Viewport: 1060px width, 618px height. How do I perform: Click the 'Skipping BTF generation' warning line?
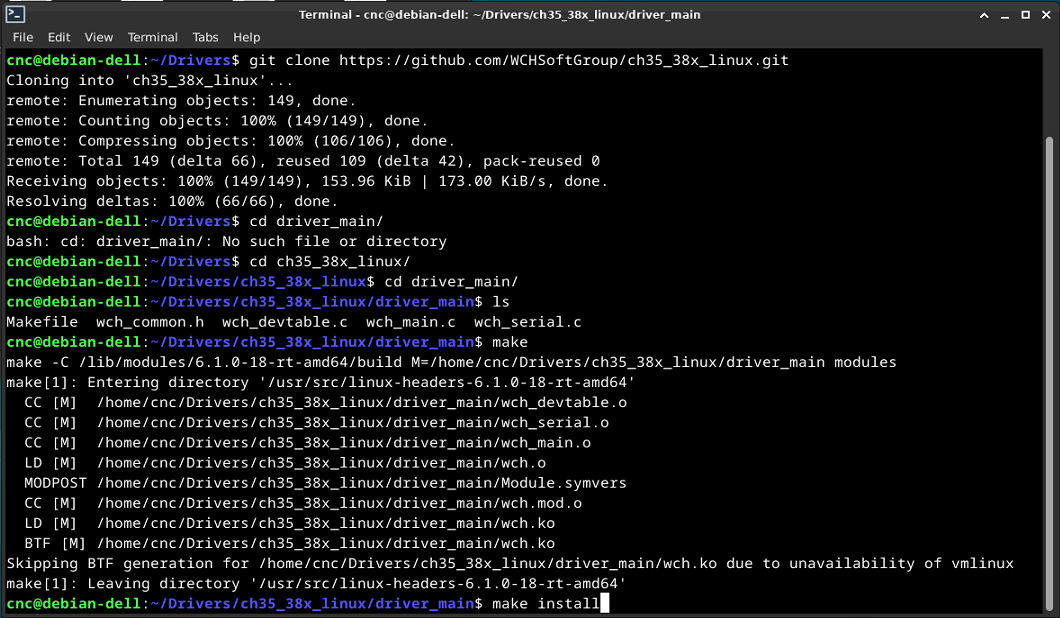click(x=510, y=563)
